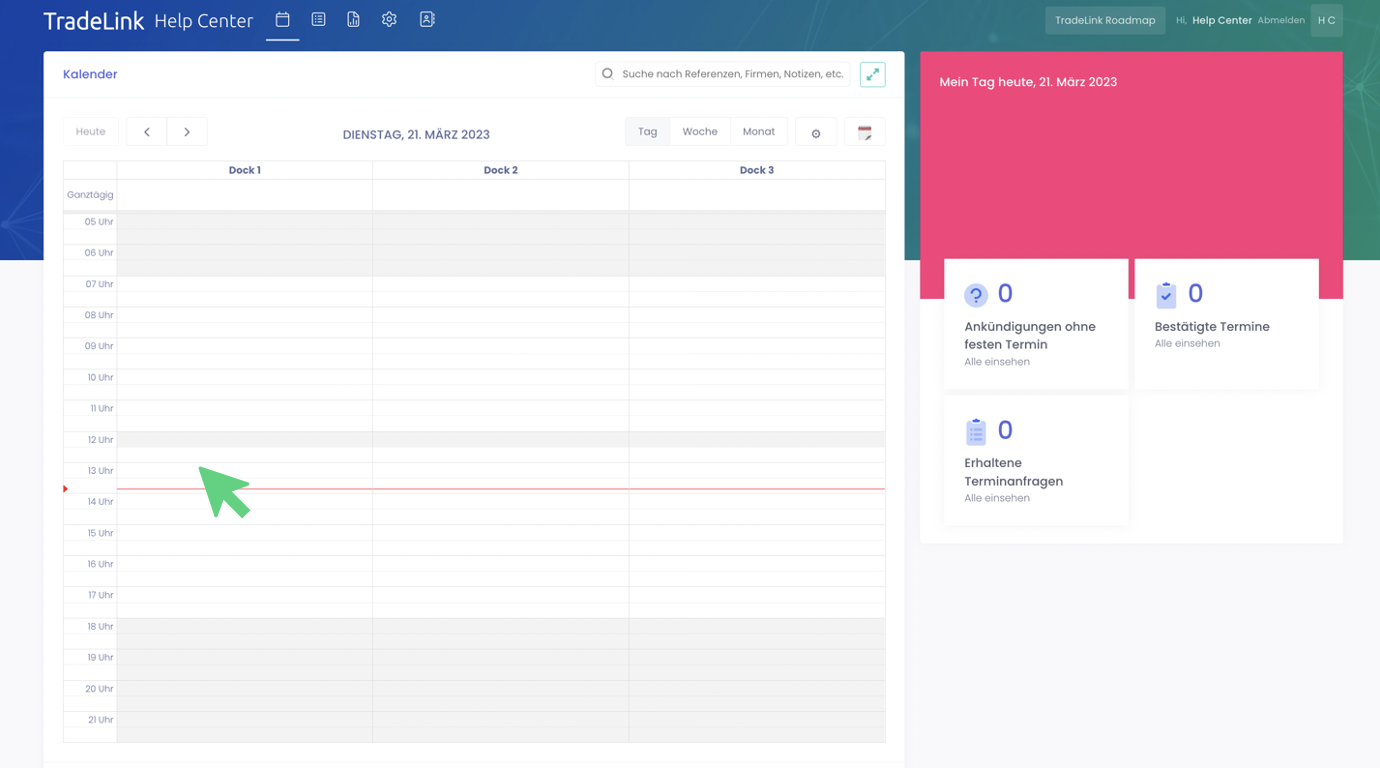
Task: Click the red calendar edit icon
Action: [865, 133]
